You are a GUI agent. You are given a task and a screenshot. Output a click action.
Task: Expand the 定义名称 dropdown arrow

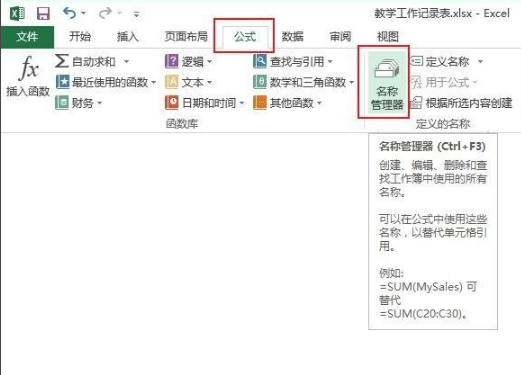[x=480, y=62]
